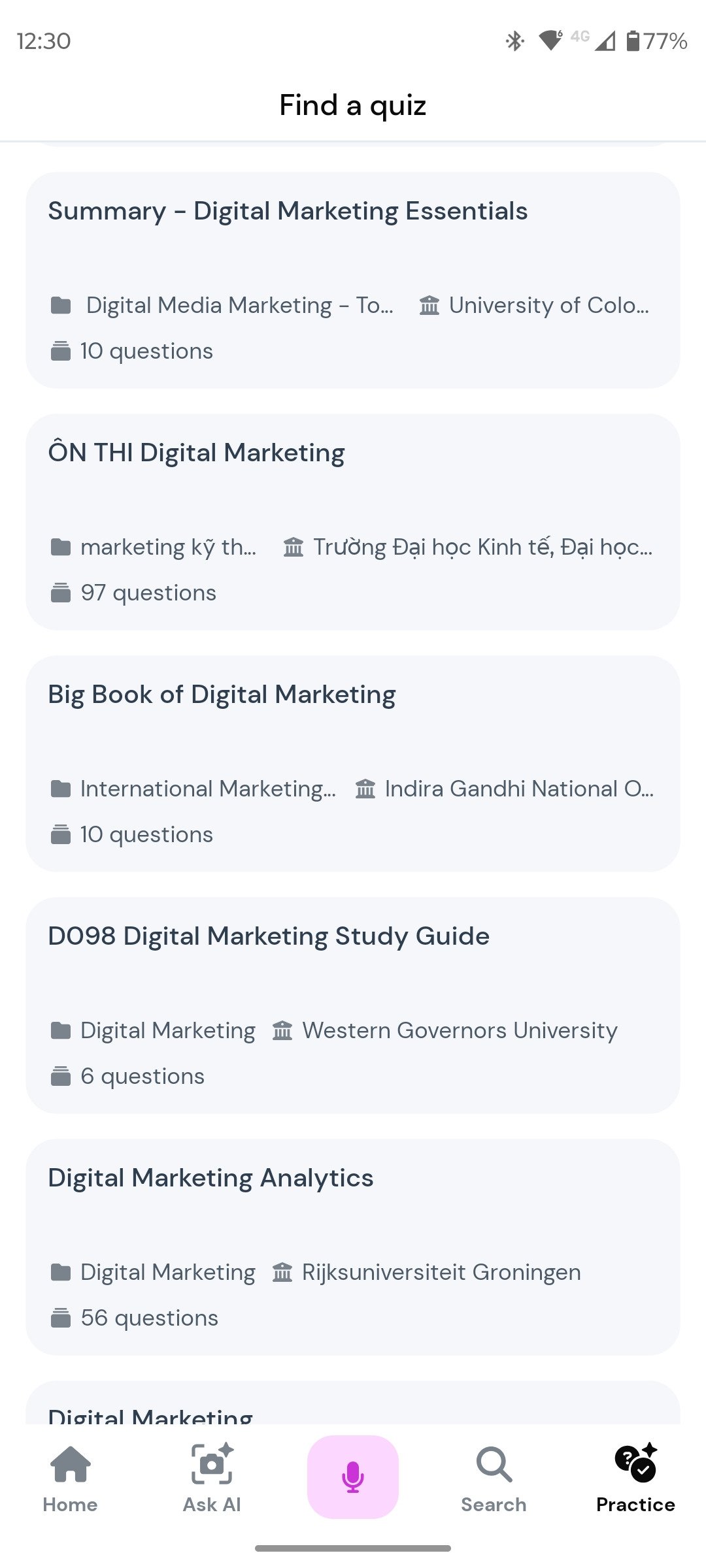Tap folder icon beside marketing kỹ th...

tap(61, 547)
